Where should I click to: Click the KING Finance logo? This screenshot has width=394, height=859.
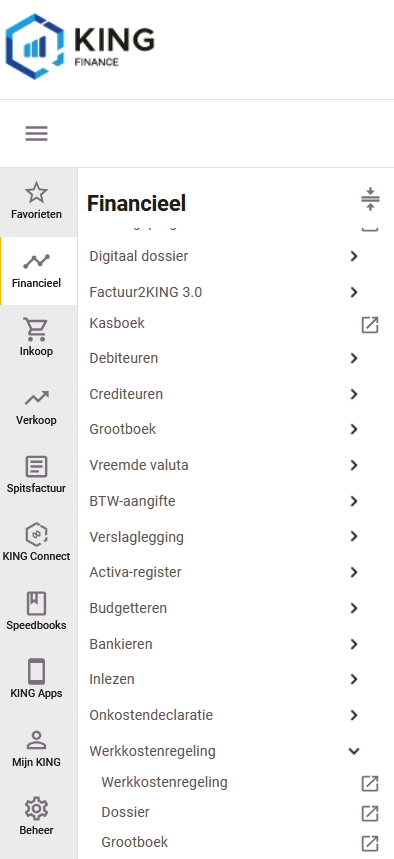coord(80,47)
